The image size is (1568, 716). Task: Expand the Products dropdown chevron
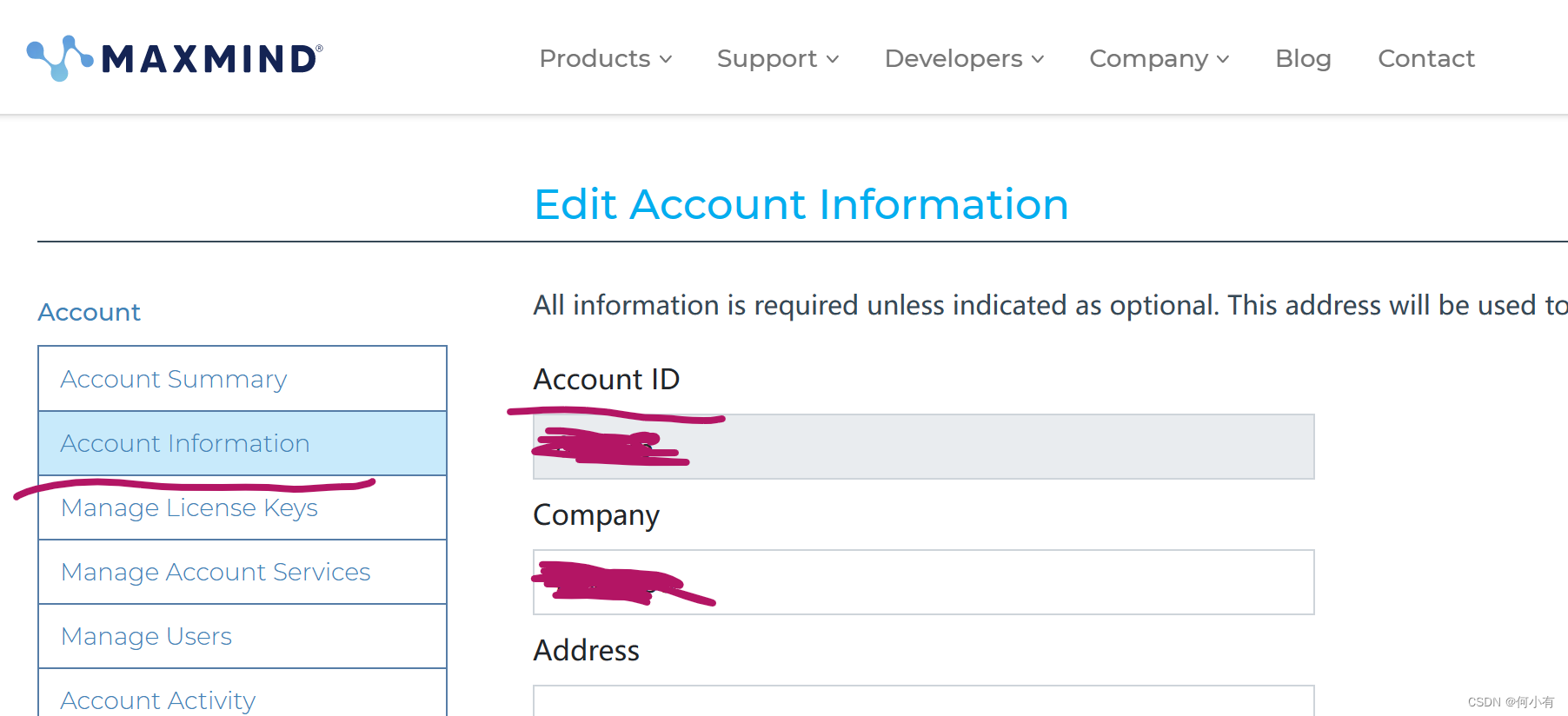coord(666,59)
